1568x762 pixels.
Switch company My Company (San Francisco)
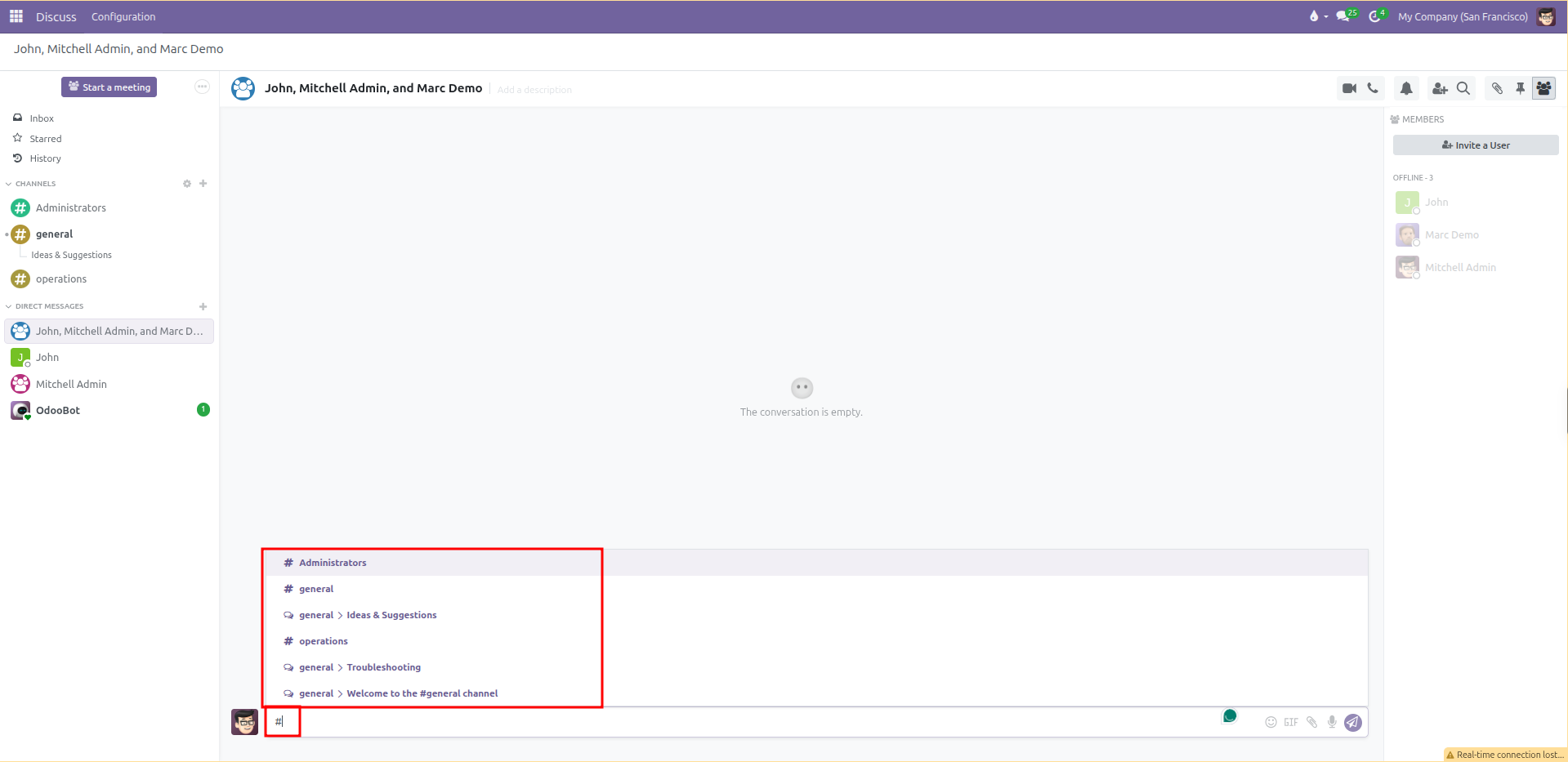point(1463,16)
